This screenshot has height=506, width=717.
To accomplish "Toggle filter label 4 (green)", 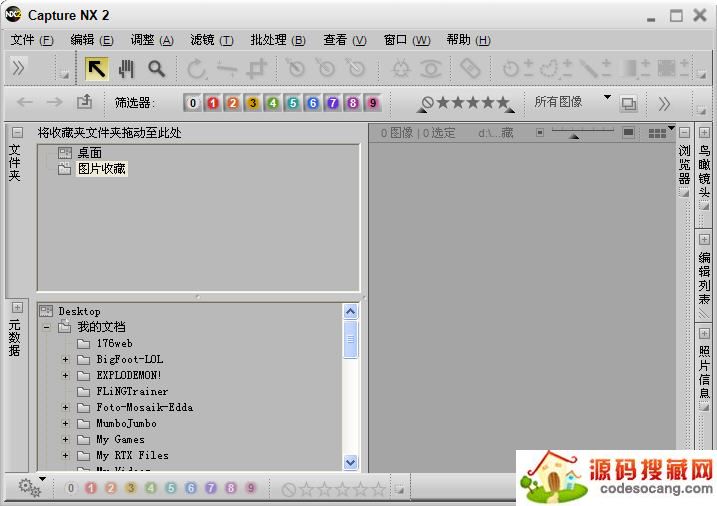I will coord(272,103).
